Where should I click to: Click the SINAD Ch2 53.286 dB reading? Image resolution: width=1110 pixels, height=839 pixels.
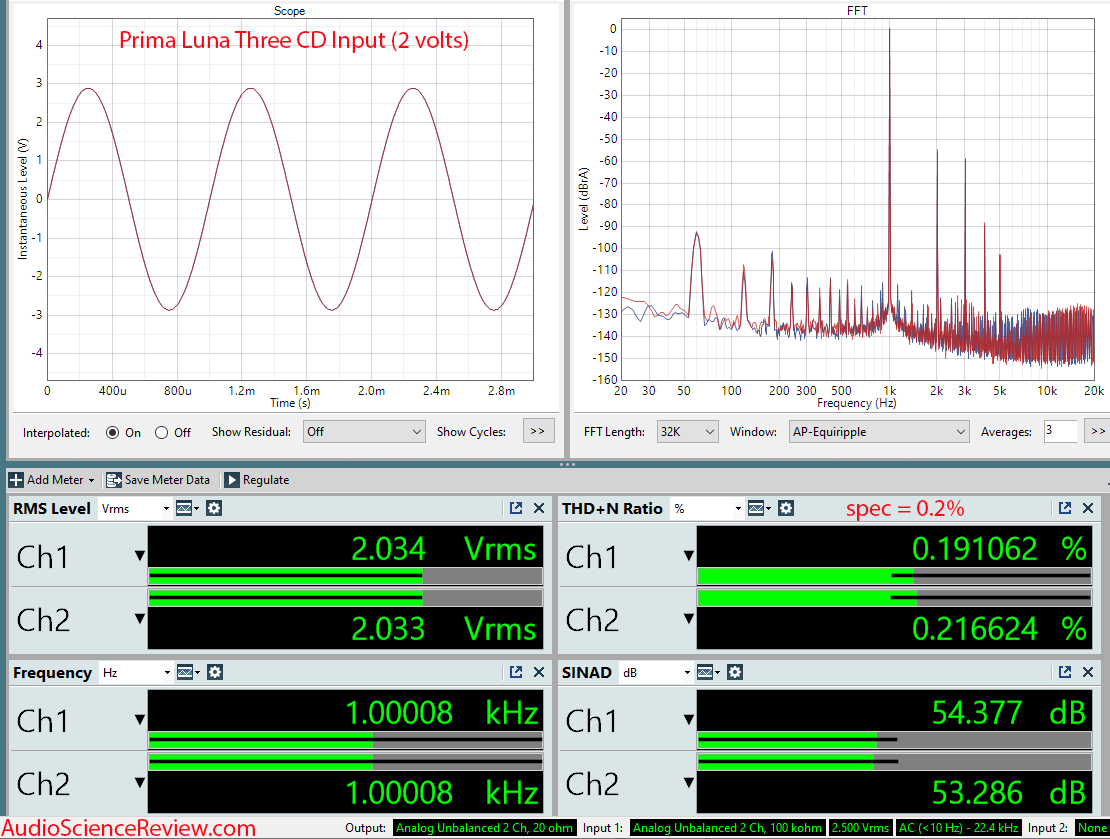pos(1009,792)
